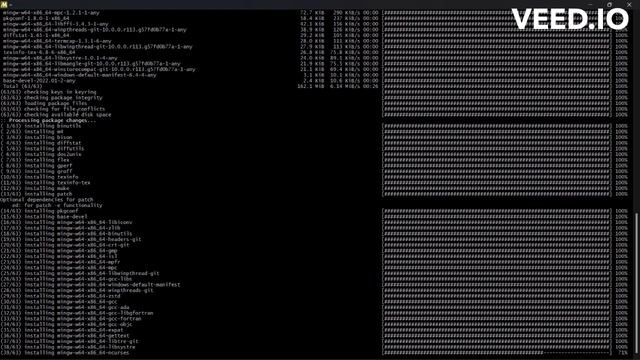Click the 'installing bison' line
The height and width of the screenshot is (360, 640).
[x=37, y=138]
